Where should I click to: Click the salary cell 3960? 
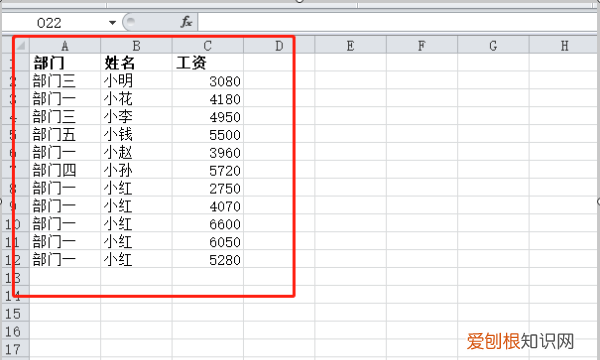click(x=208, y=152)
